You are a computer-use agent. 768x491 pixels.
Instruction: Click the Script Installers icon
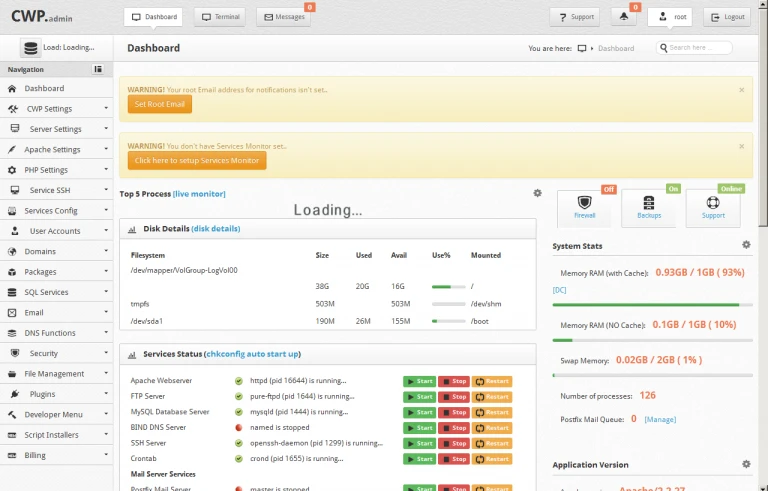point(12,435)
